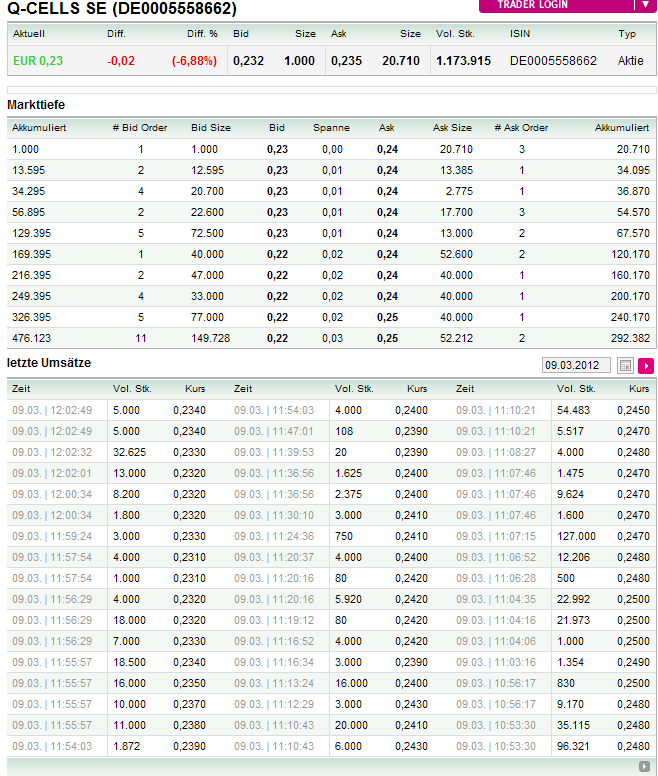Click the # Bid Order column header

coord(140,128)
